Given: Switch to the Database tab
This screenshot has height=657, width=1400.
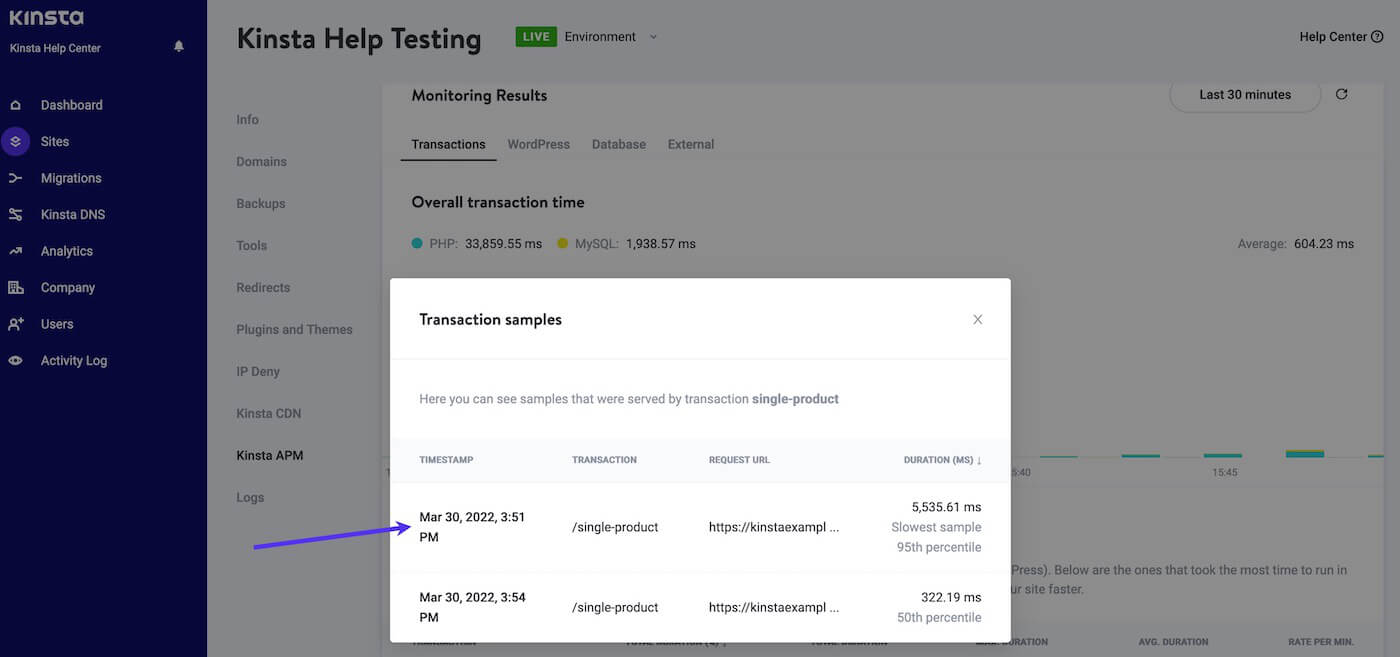Looking at the screenshot, I should click(x=619, y=144).
